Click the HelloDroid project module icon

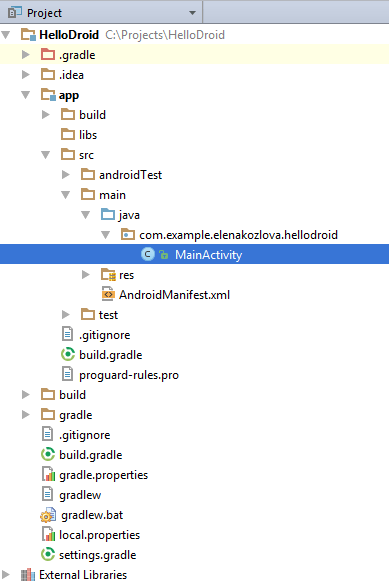coord(28,35)
